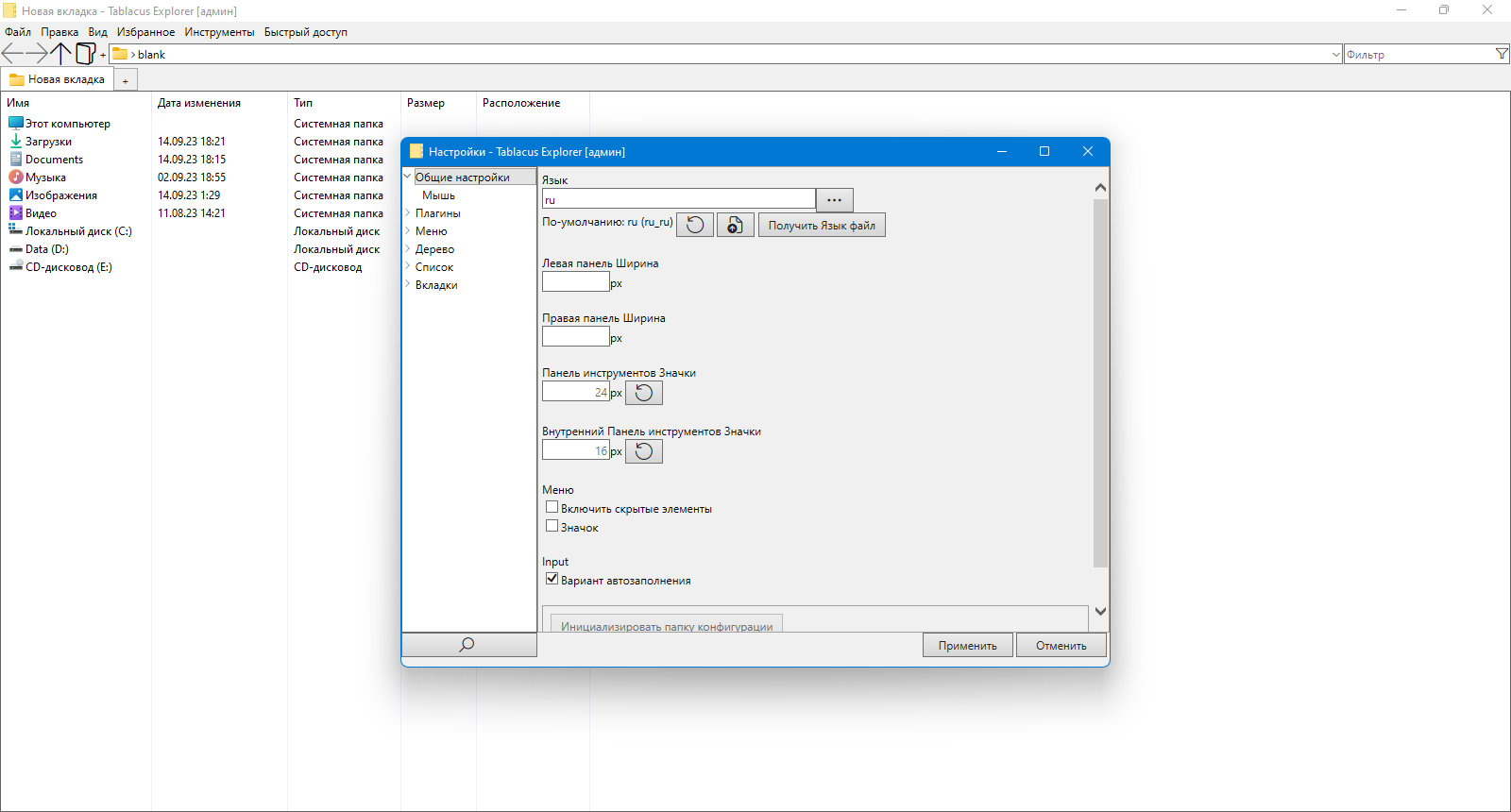Click the Back navigation arrow
Viewport: 1511px width, 812px height.
[x=12, y=54]
